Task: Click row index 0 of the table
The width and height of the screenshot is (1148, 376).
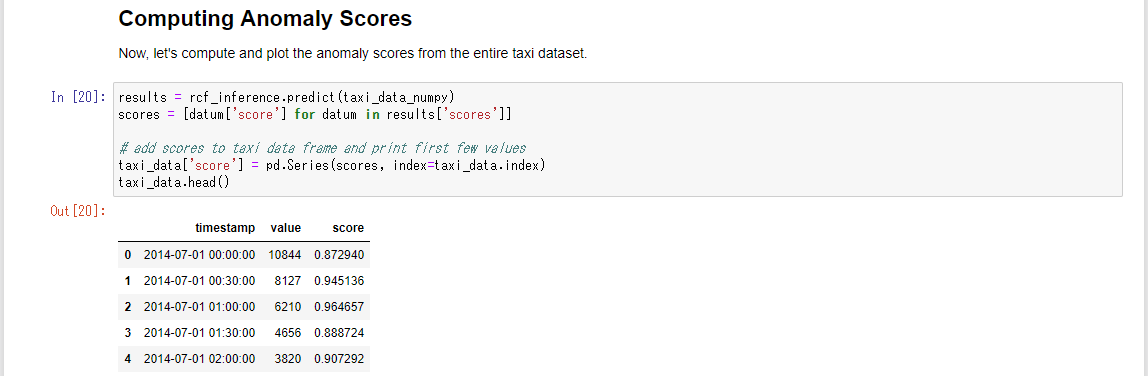Action: pyautogui.click(x=128, y=255)
